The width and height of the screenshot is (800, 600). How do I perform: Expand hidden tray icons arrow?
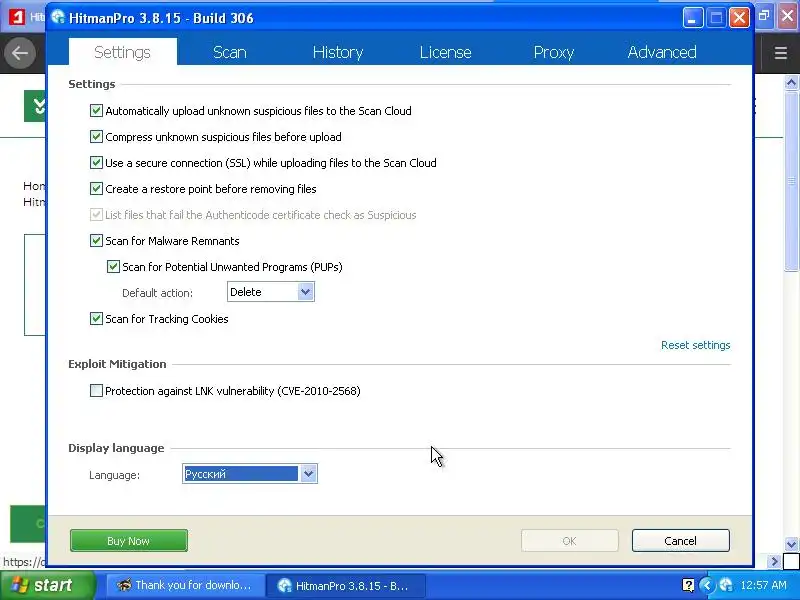[707, 585]
